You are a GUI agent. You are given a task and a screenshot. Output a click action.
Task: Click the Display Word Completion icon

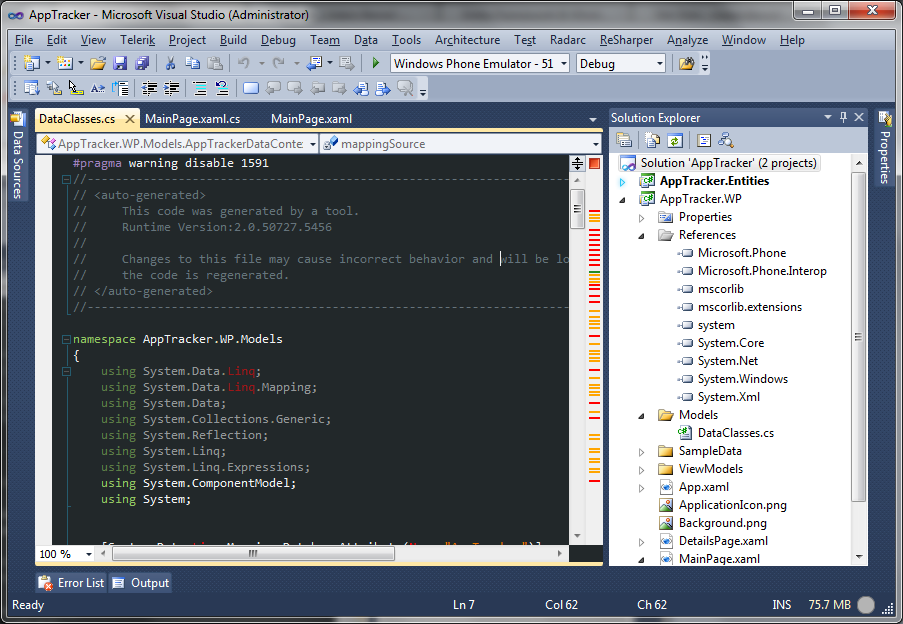[98, 88]
